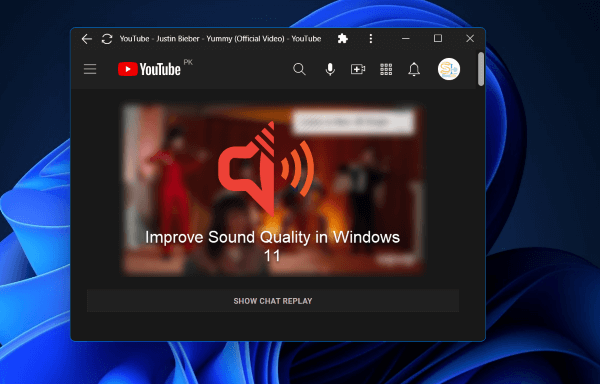This screenshot has height=384, width=600.
Task: Go to YouTube home via logo
Action: 149,69
